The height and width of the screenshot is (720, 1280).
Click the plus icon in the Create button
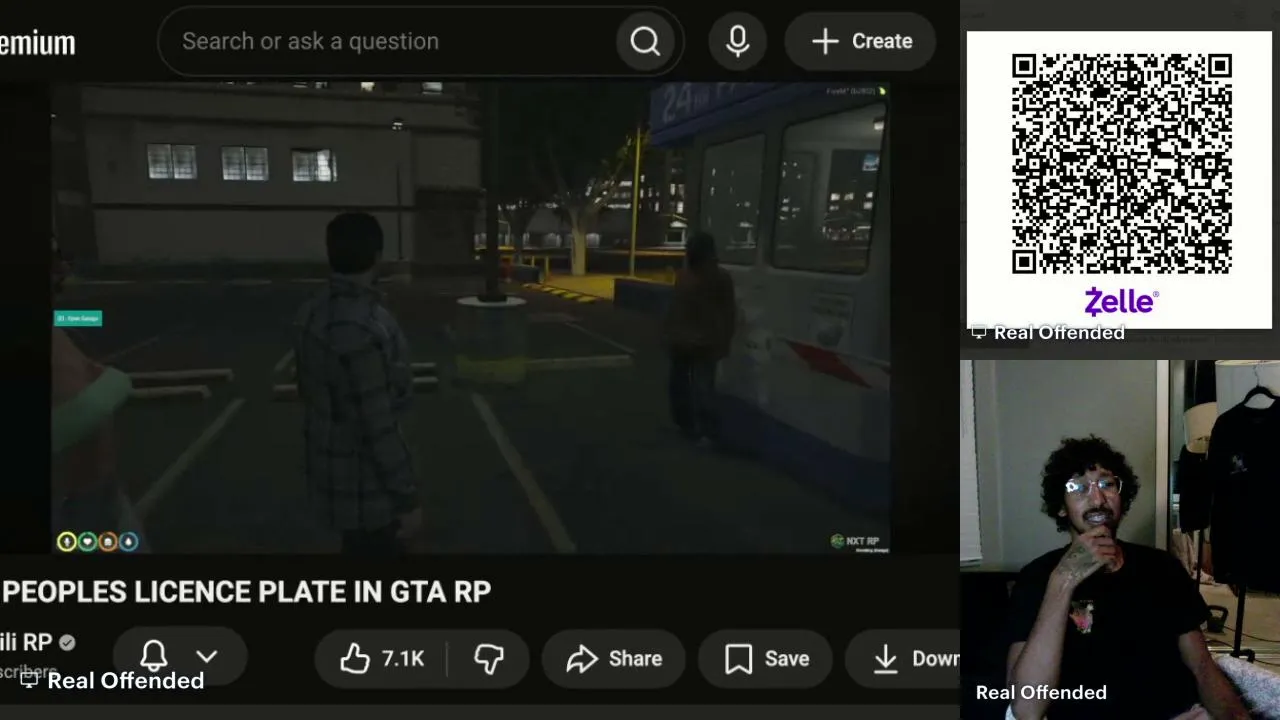[825, 41]
